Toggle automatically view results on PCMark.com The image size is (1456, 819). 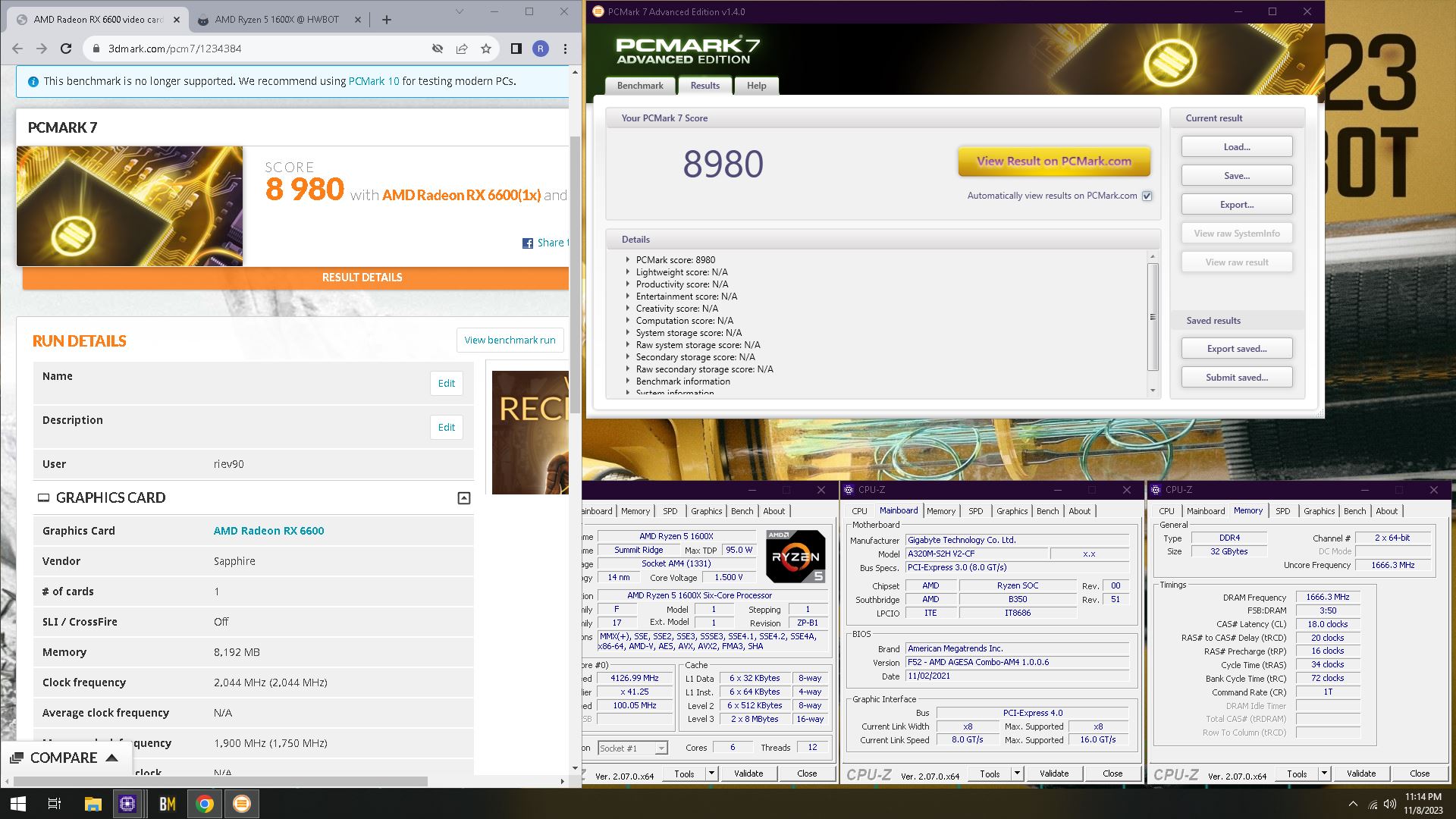point(1147,196)
